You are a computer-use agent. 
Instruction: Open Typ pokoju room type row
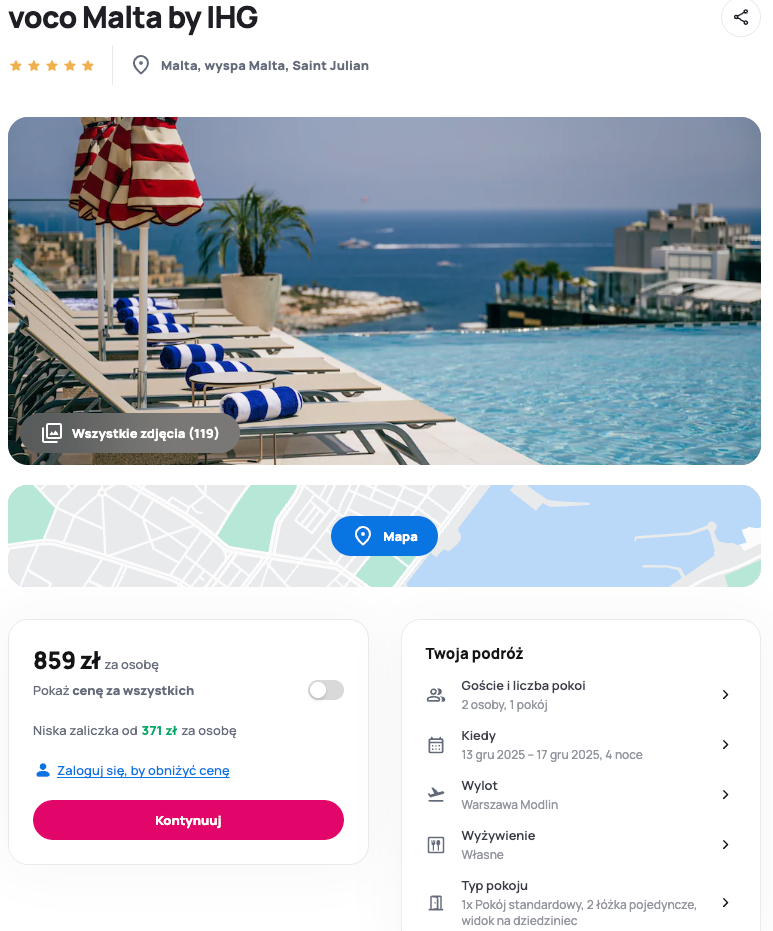point(580,902)
